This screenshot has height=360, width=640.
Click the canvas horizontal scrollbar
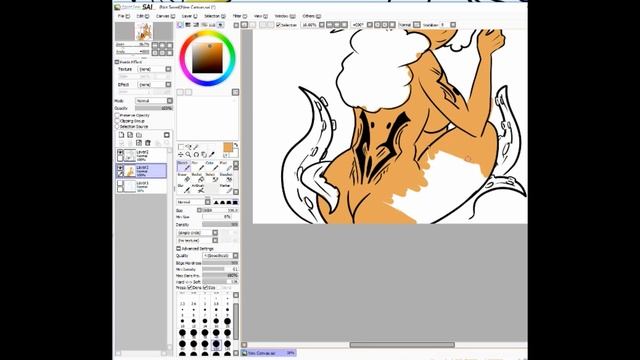click(402, 345)
